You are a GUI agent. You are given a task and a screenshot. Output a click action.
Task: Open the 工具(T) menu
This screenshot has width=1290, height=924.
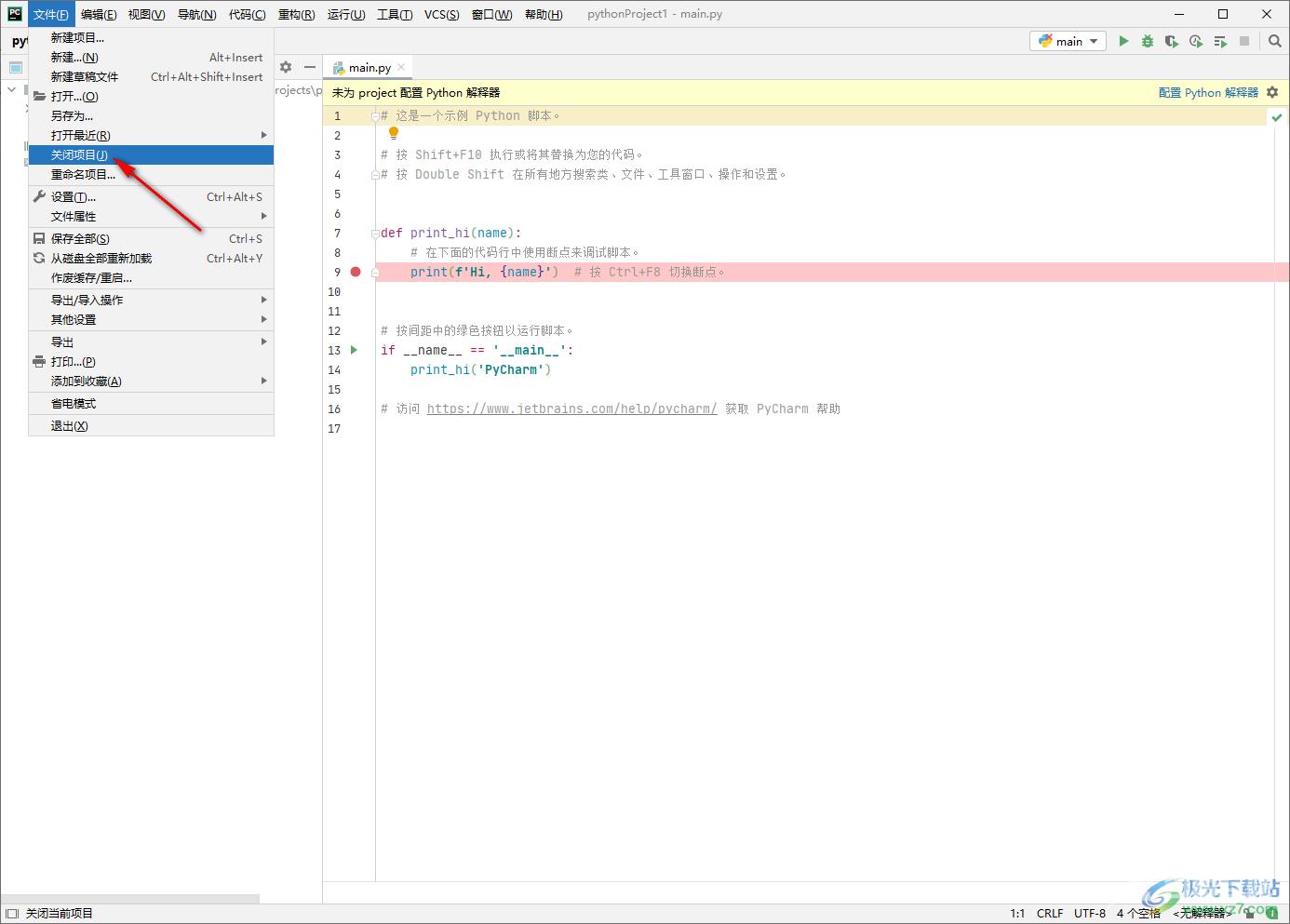point(395,14)
